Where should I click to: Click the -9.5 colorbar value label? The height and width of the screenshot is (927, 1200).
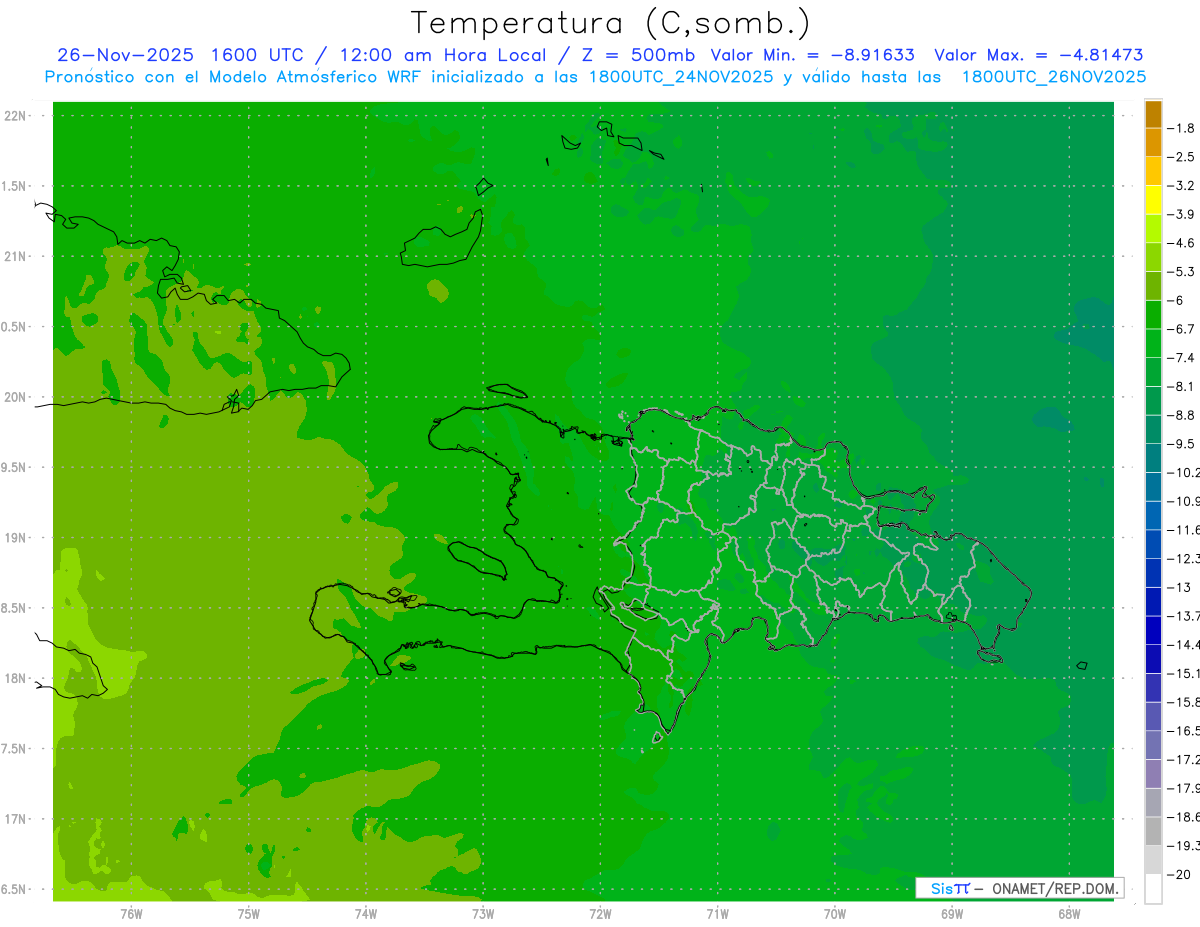[x=1182, y=444]
